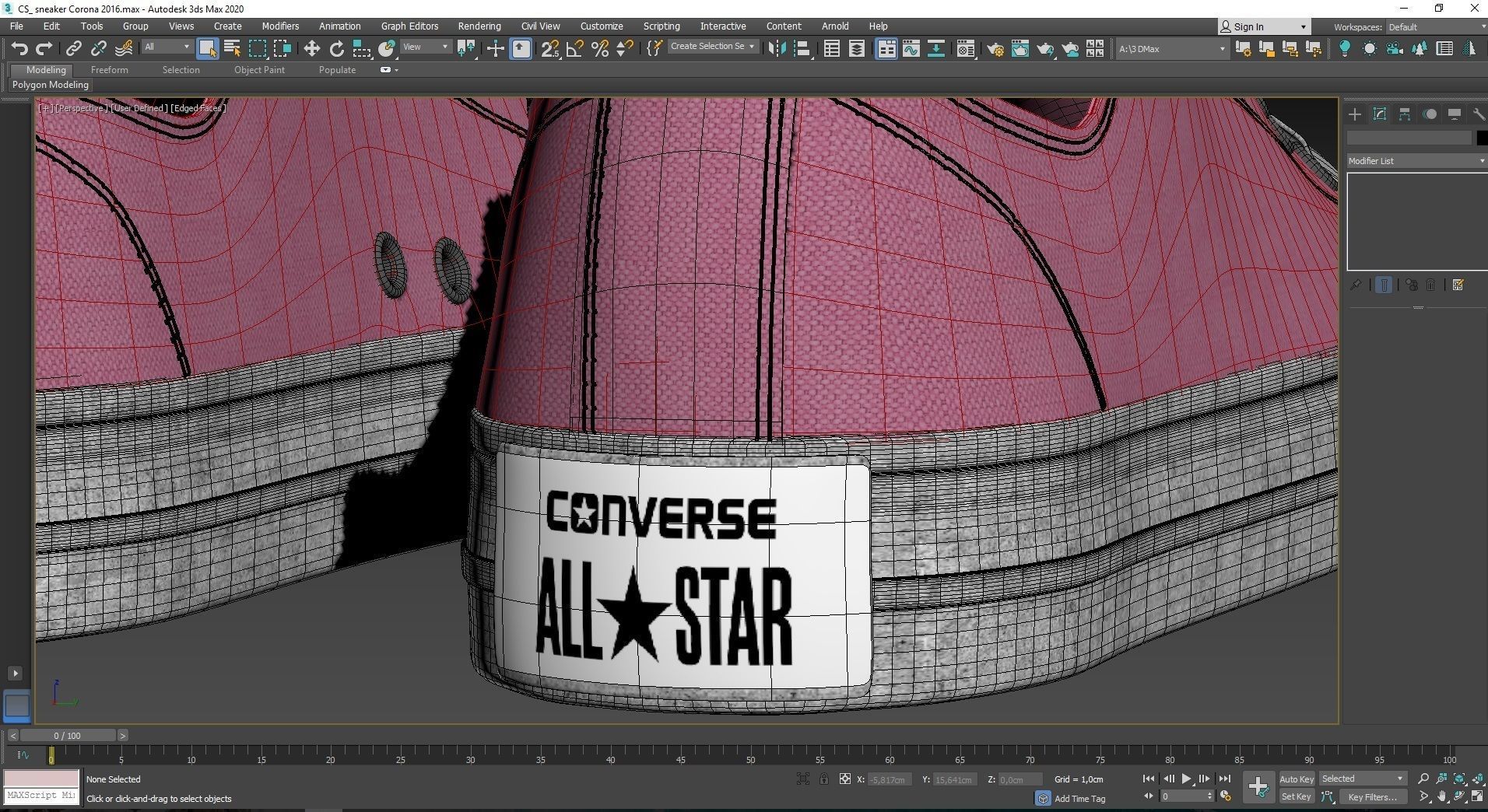1488x812 pixels.
Task: Toggle Percent Snap
Action: coord(600,49)
